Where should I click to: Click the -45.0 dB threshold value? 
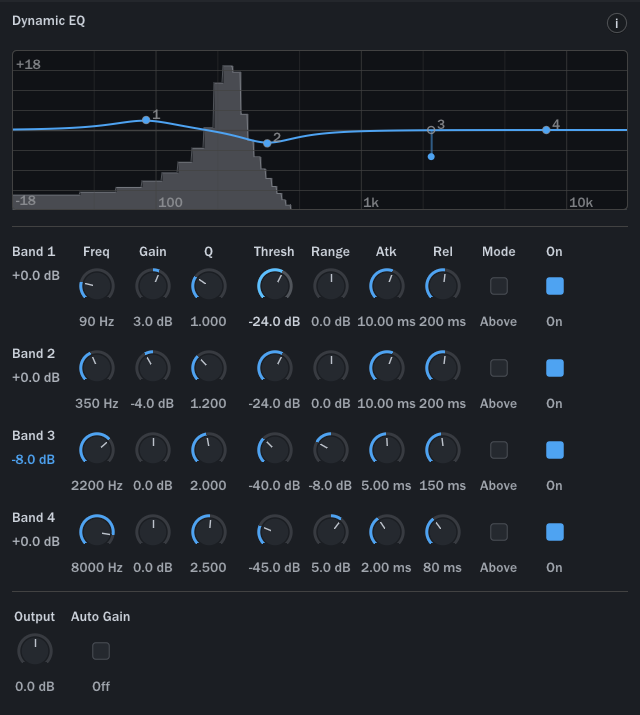[274, 568]
